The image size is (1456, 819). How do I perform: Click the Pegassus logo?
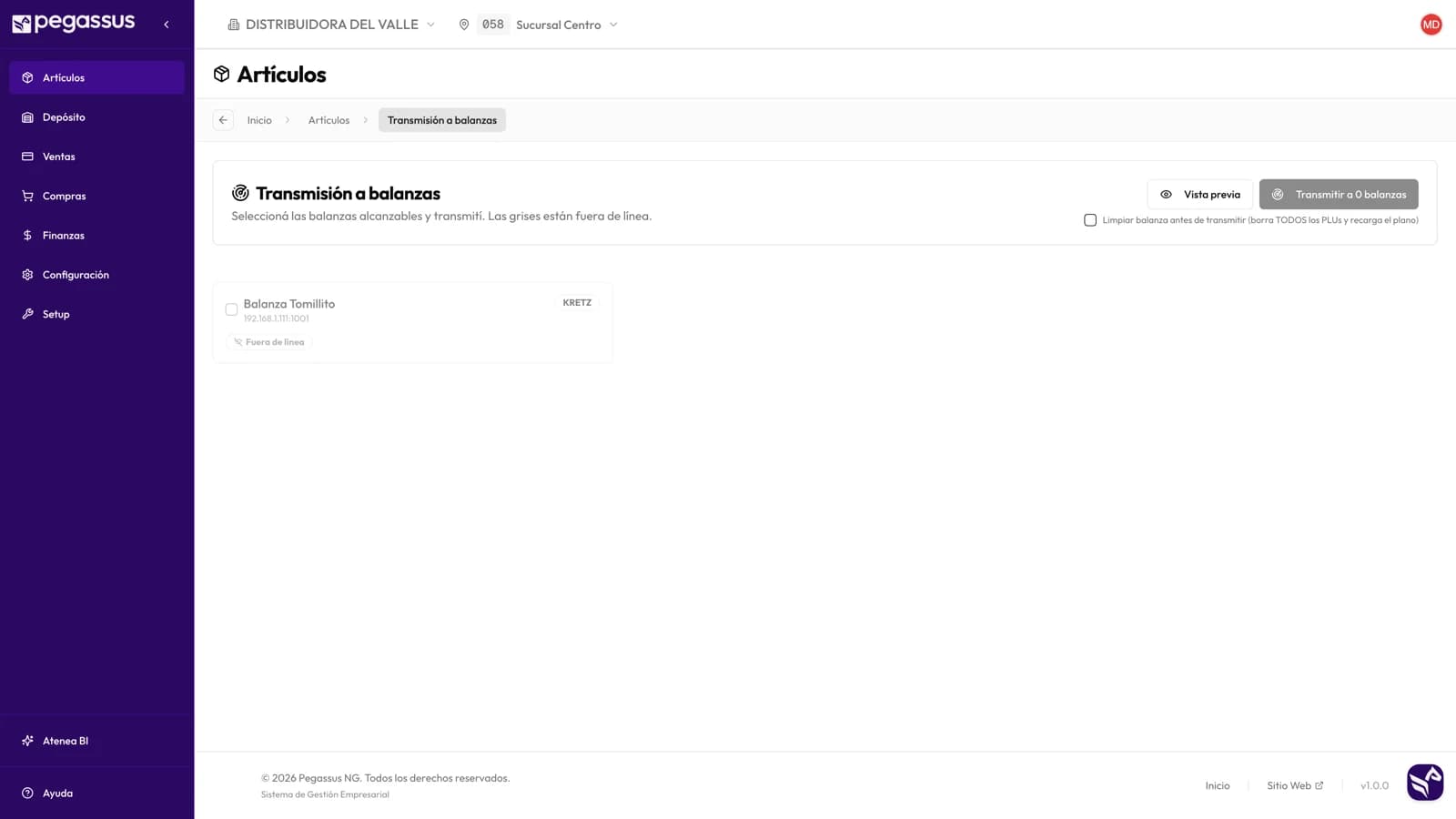(74, 24)
